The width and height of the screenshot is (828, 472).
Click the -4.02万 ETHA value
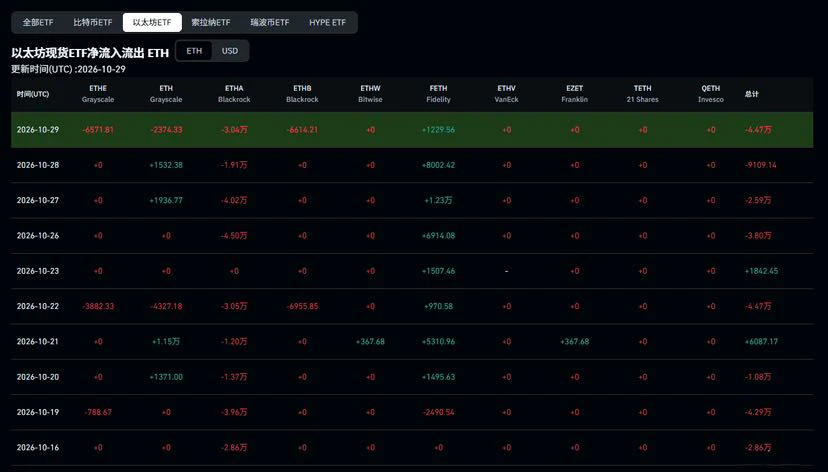pos(234,201)
